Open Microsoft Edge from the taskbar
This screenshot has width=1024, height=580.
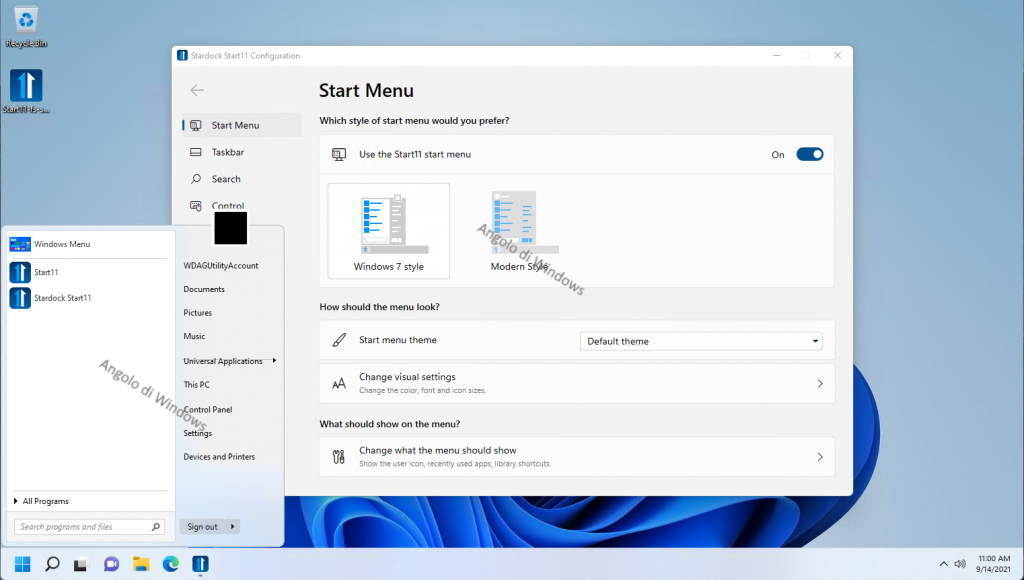(170, 564)
